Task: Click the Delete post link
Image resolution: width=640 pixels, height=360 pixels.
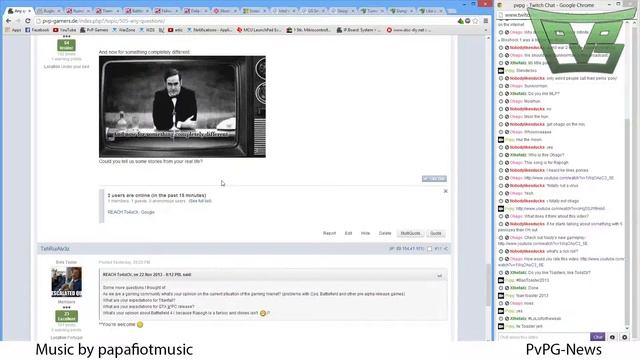Action: point(385,233)
